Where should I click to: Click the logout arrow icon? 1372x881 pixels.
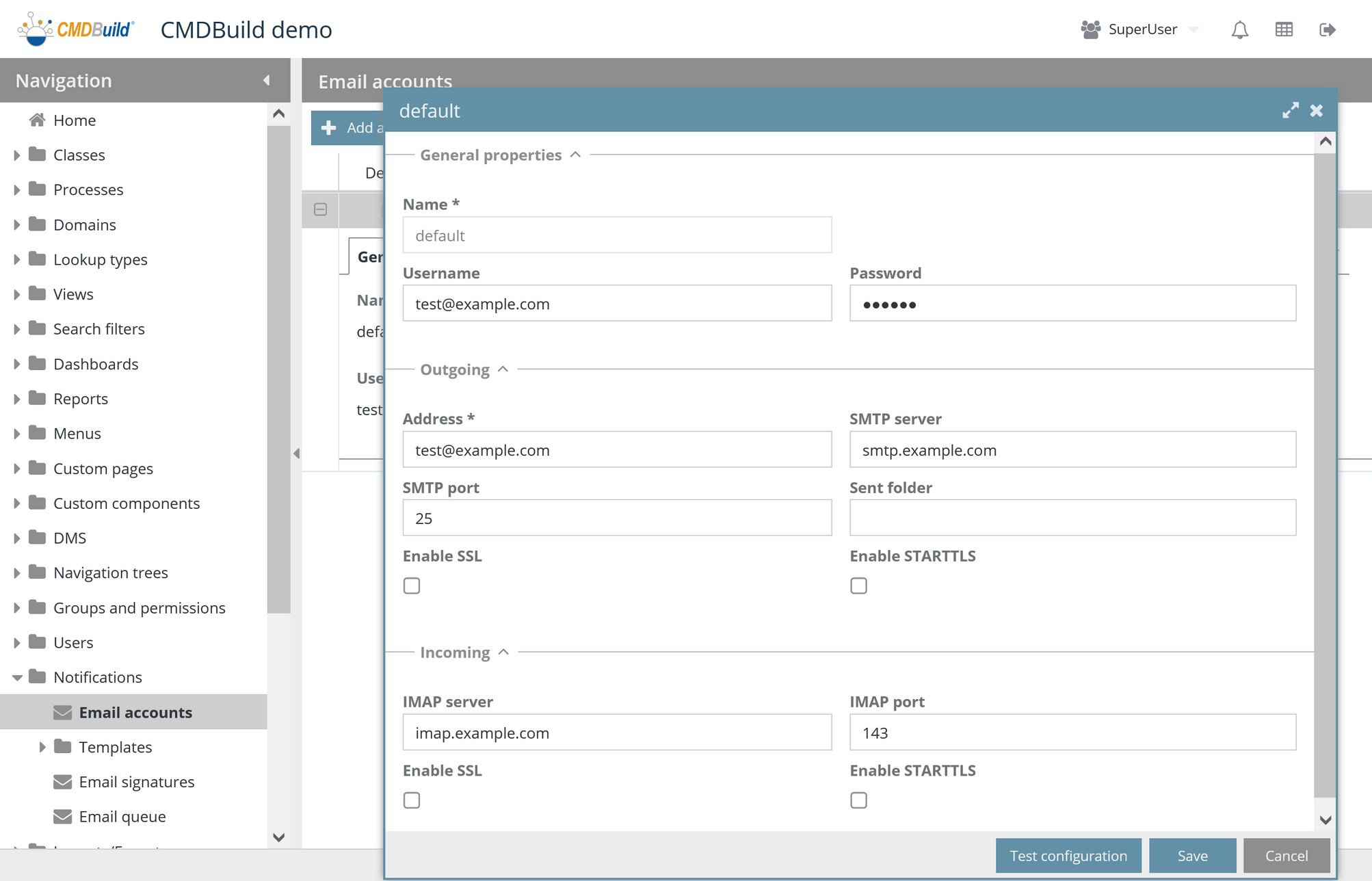[1327, 29]
